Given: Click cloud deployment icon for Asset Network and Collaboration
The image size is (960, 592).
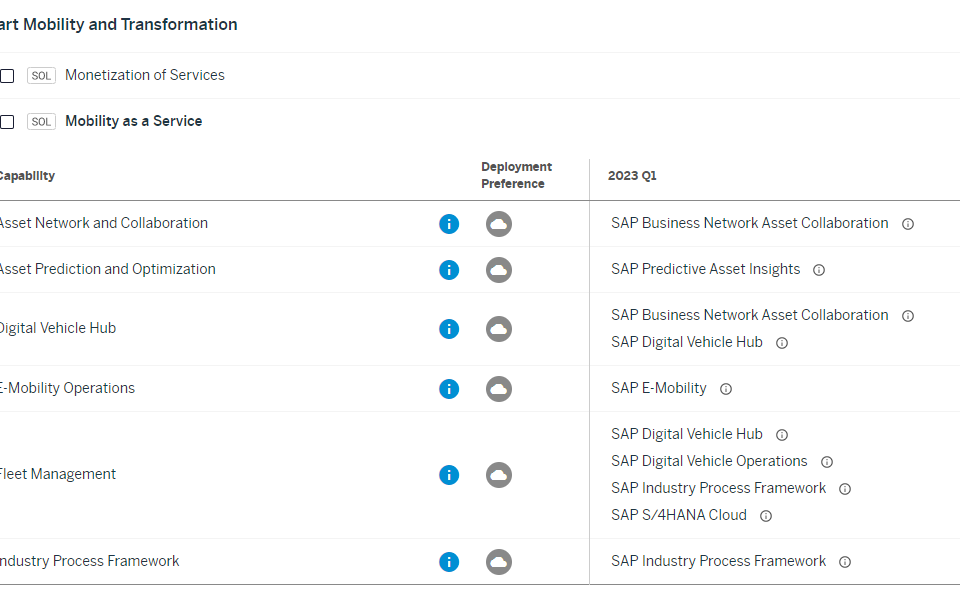Looking at the screenshot, I should tap(499, 224).
